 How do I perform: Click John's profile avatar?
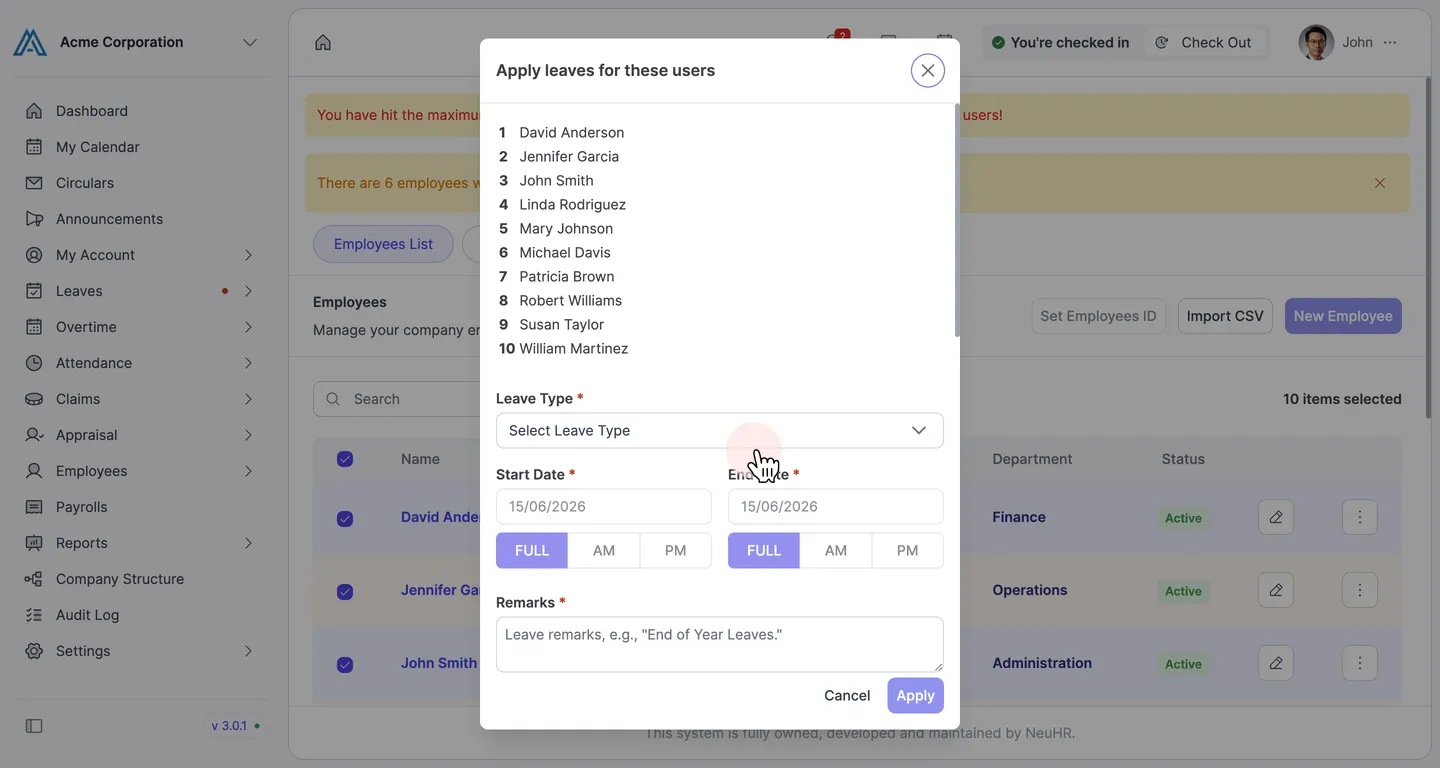(1316, 42)
